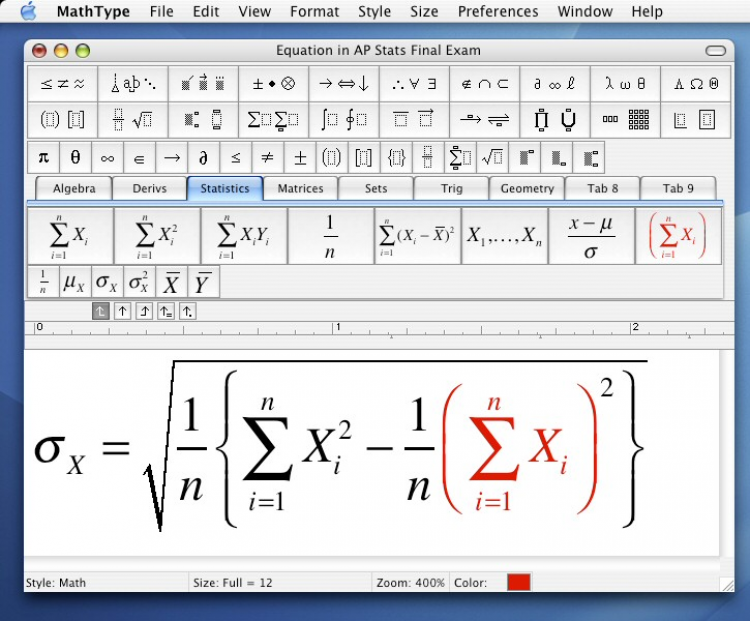Viewport: 750px width, 621px height.
Task: Select the center tab stop button
Action: [122, 311]
